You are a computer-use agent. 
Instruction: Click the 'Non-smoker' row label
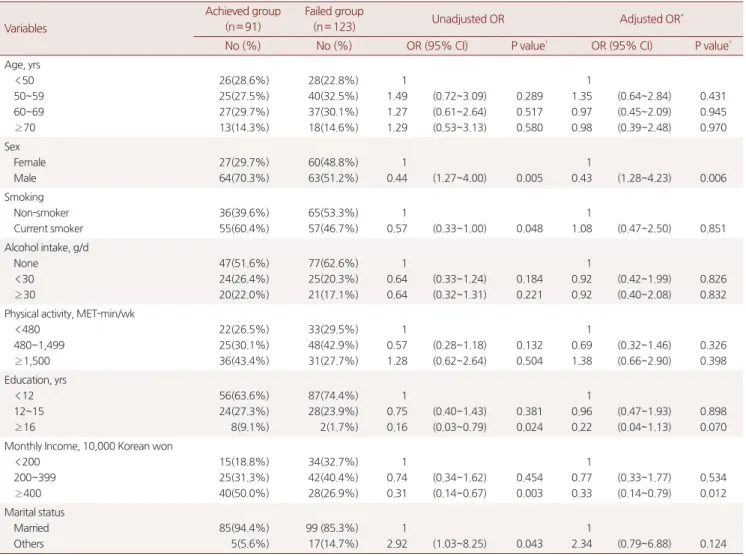point(41,213)
